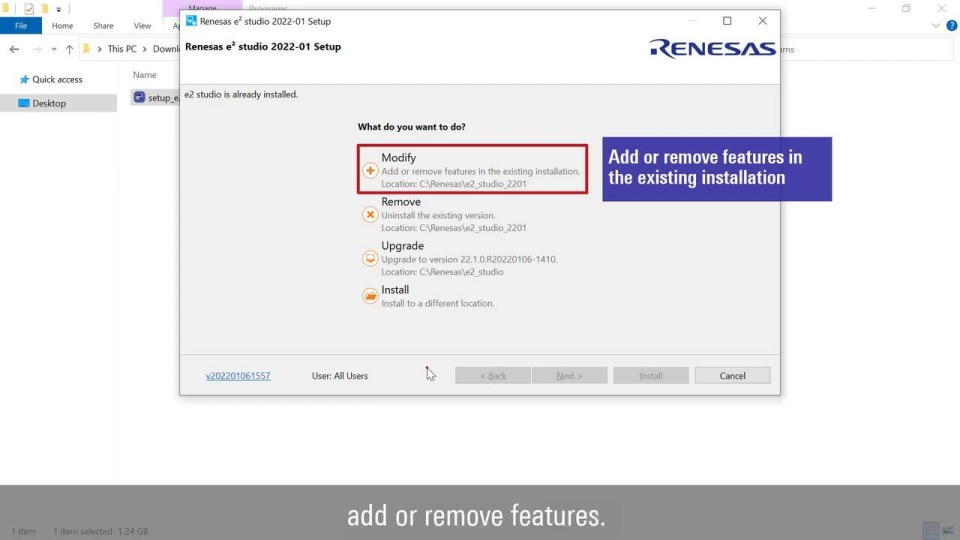The image size is (960, 540).
Task: Switch to Home ribbon tab in Explorer
Action: (x=62, y=26)
